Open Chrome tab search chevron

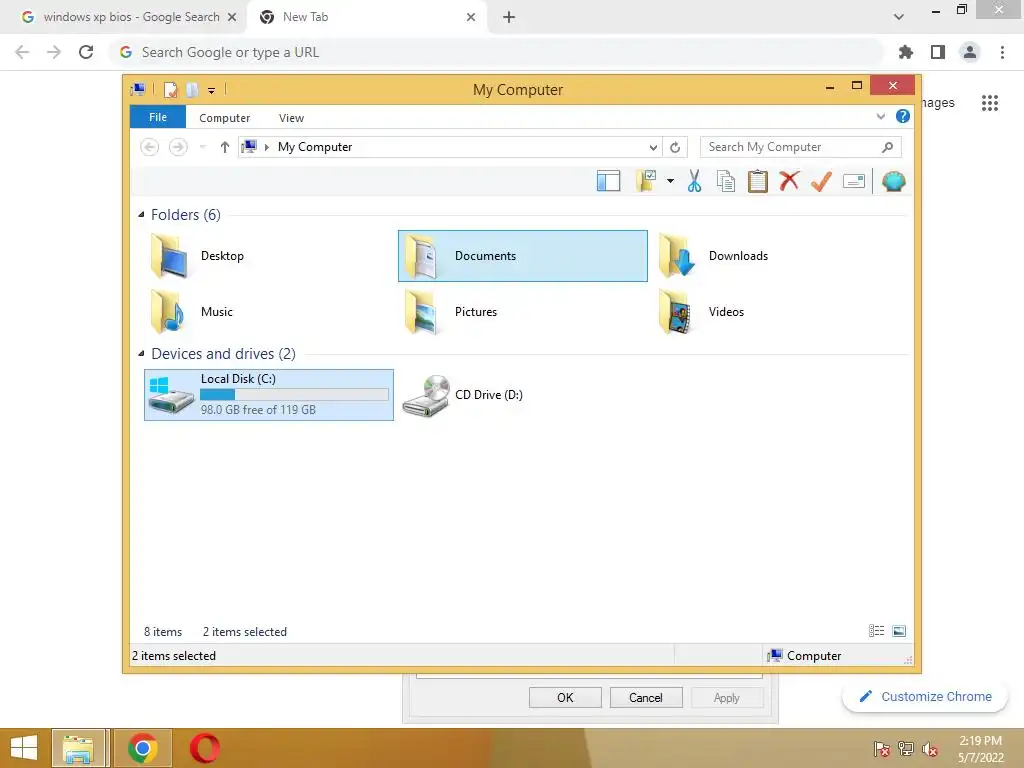coord(899,17)
